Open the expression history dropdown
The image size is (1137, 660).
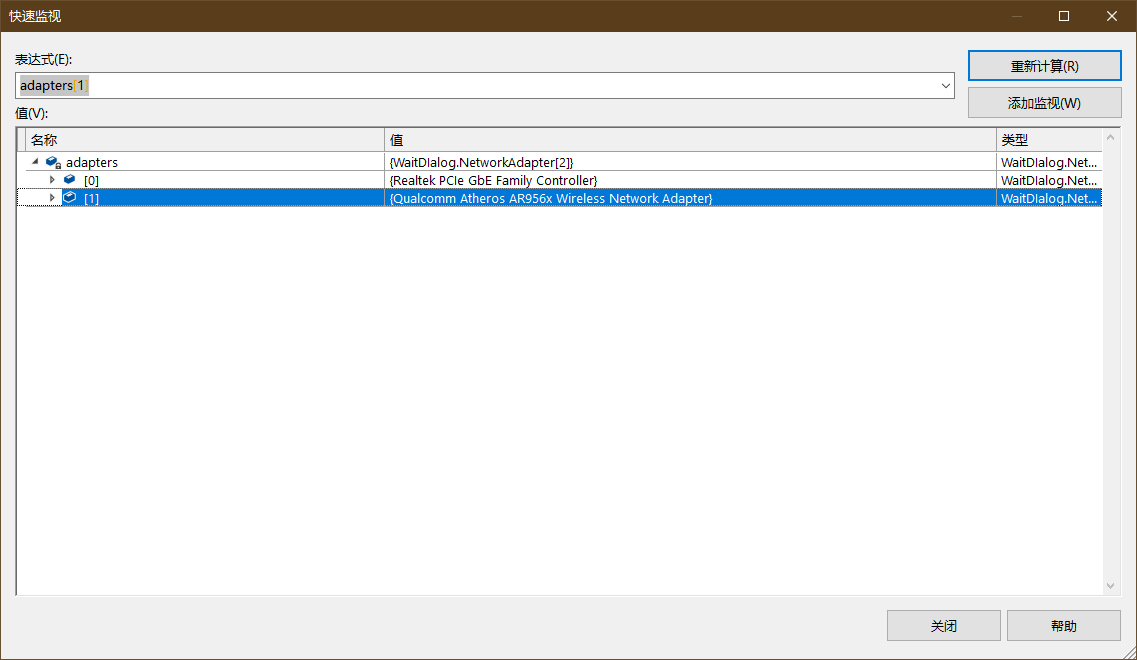pyautogui.click(x=945, y=86)
